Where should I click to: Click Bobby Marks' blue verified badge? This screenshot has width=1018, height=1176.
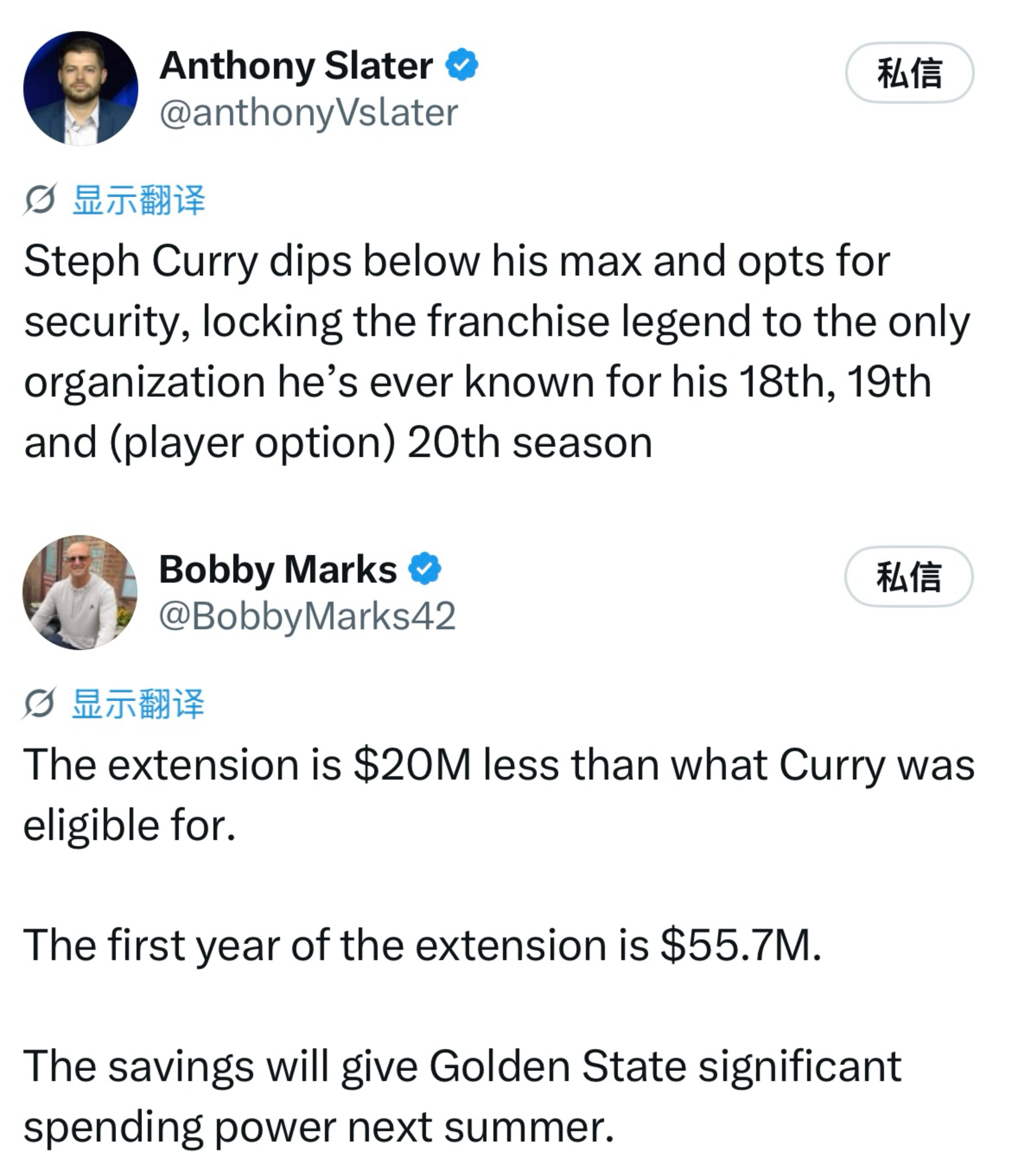point(425,569)
